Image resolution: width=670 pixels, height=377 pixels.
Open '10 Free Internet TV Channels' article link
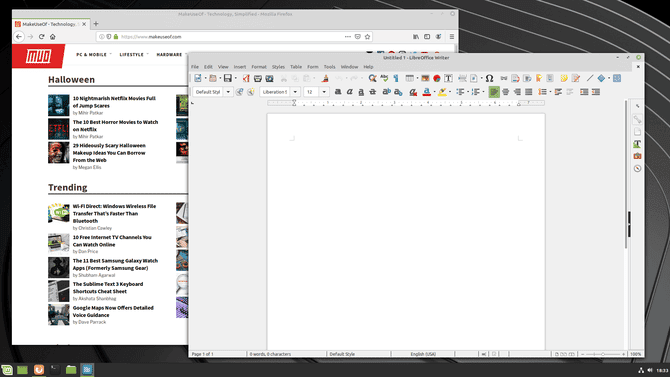112,241
